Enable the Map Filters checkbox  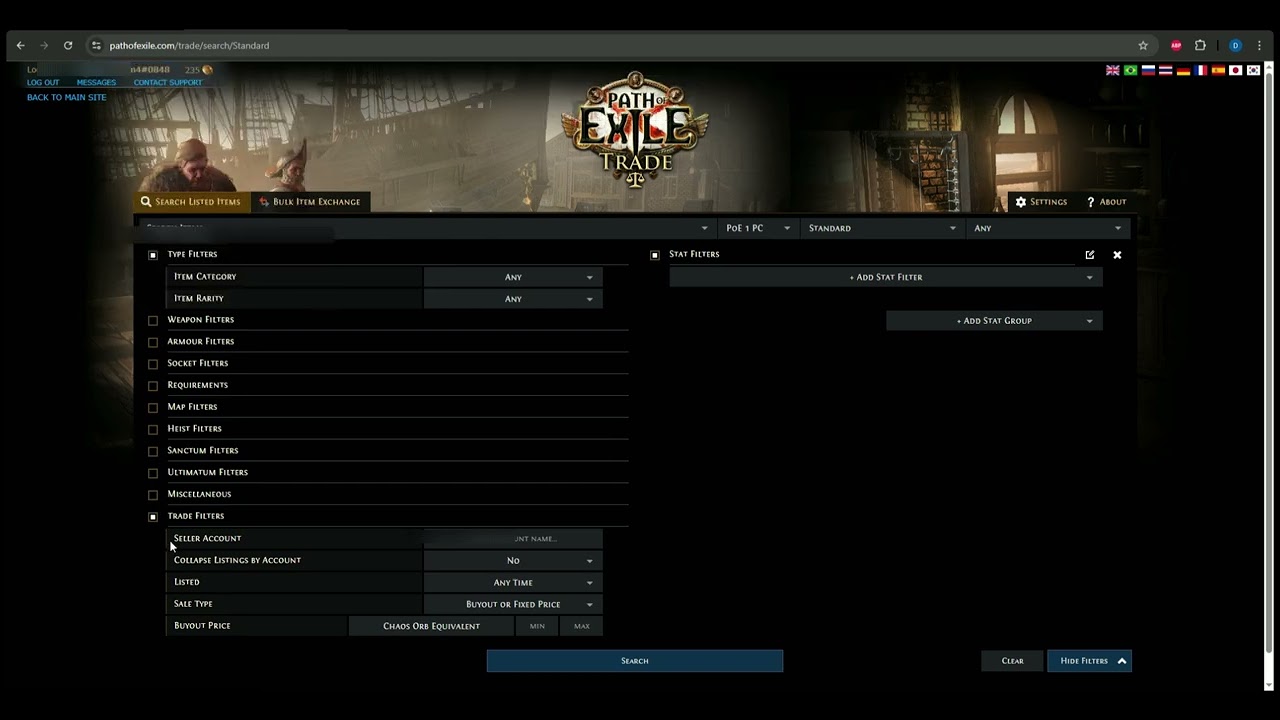tap(153, 408)
